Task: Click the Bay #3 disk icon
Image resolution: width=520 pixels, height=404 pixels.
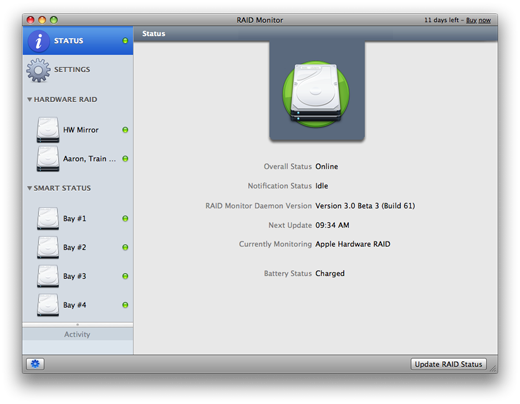Action: pyautogui.click(x=48, y=276)
